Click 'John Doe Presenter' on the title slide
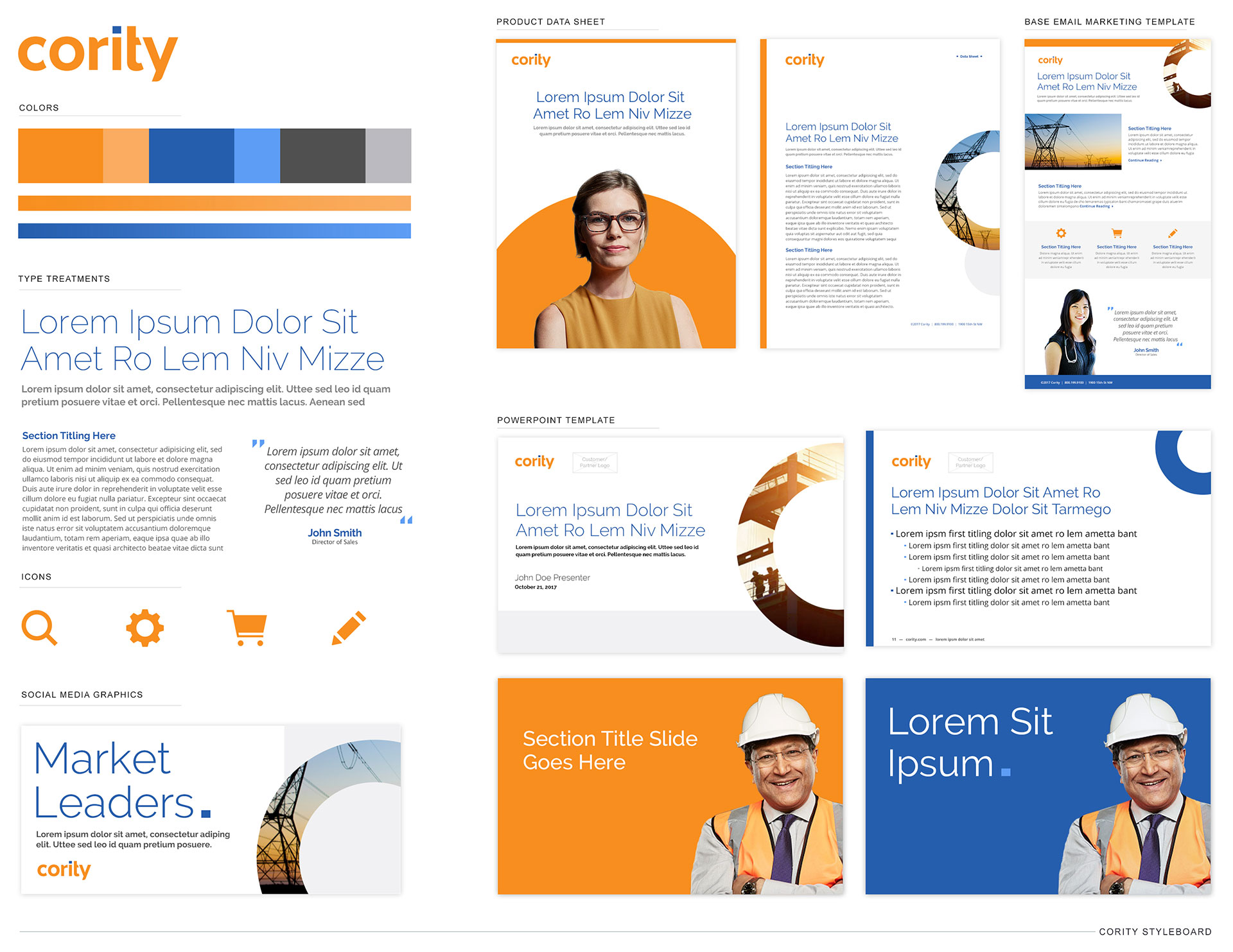Screen dimensions: 1233x952 552,578
